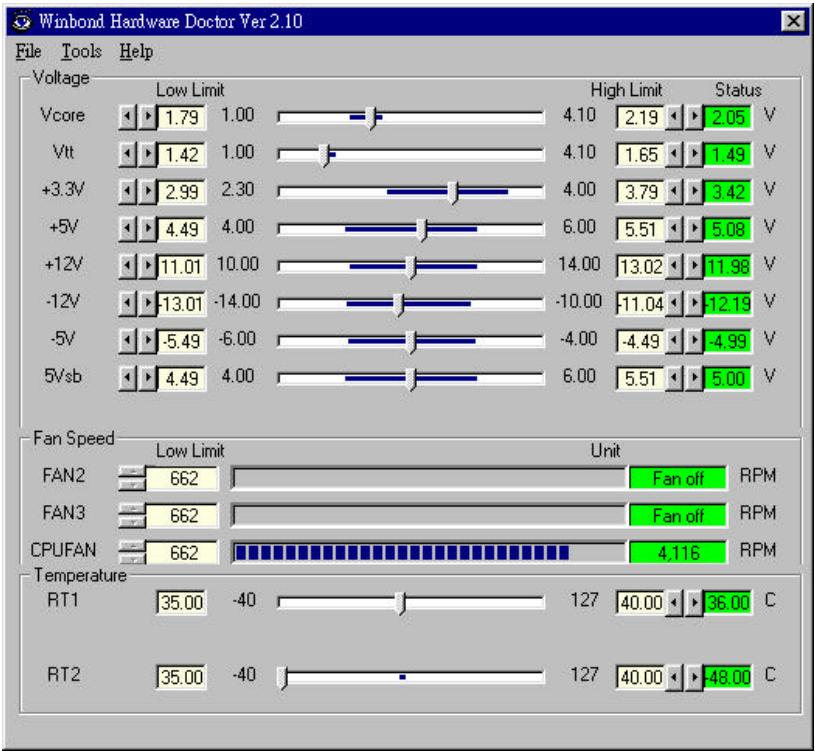
Task: Click the RT2 high limit field 40.00
Action: click(x=640, y=678)
